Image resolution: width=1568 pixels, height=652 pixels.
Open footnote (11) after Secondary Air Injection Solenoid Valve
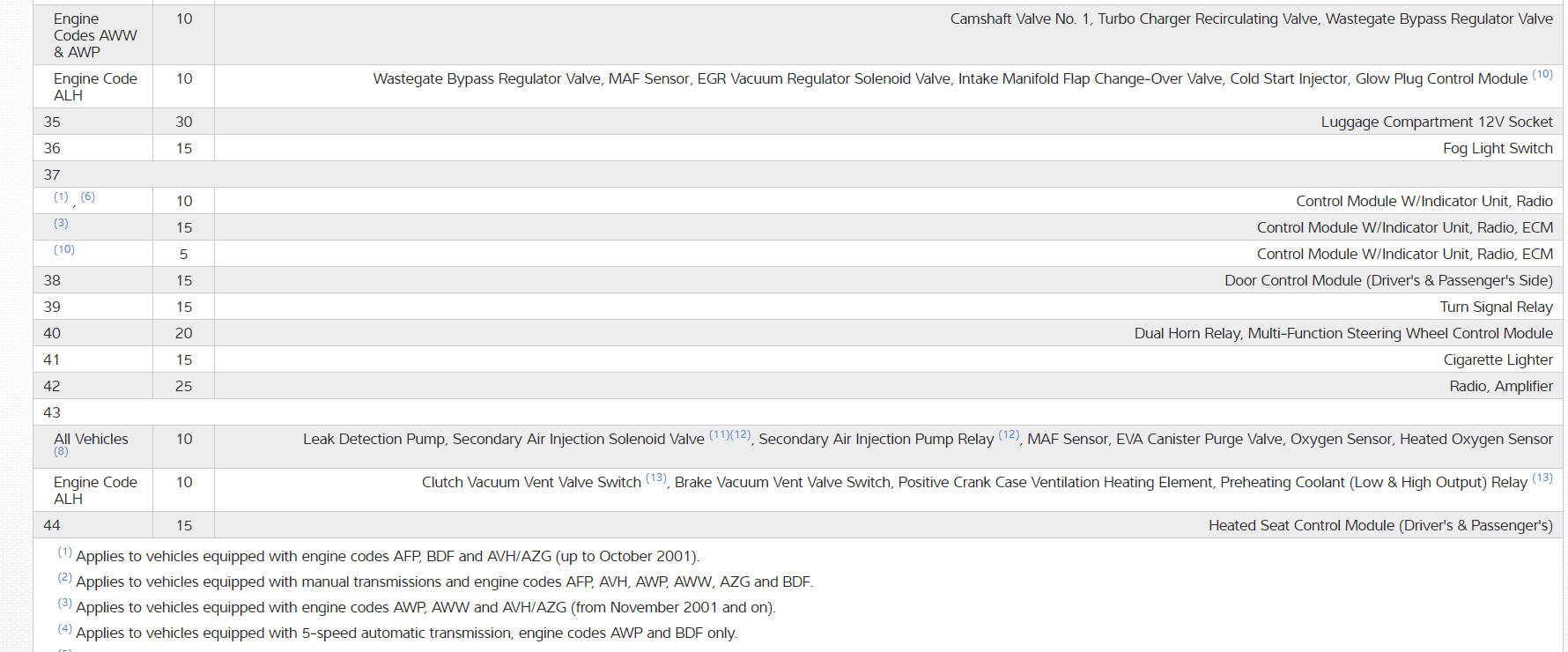719,434
